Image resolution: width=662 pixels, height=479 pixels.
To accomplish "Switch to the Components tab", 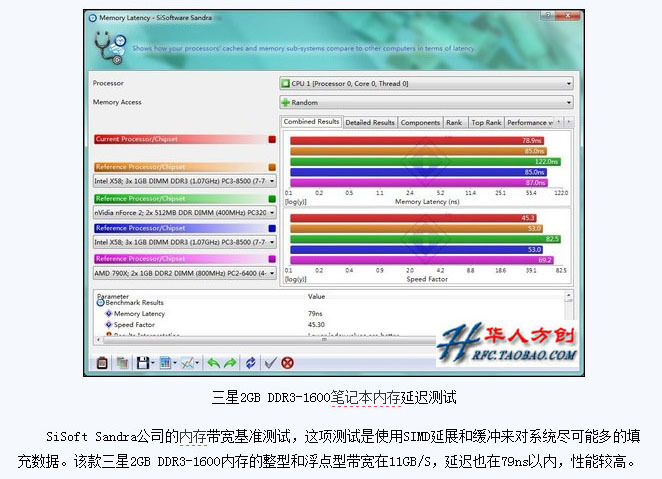I will pos(420,122).
